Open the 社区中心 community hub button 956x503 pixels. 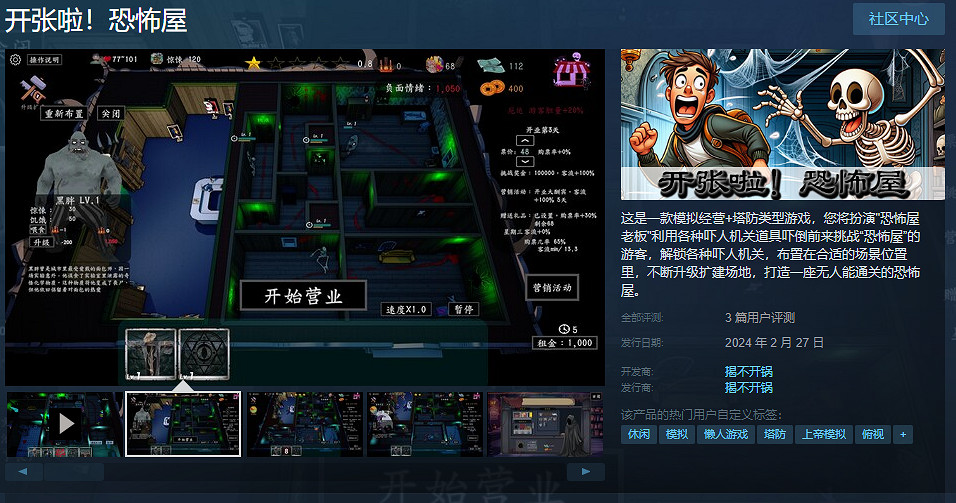[x=898, y=19]
